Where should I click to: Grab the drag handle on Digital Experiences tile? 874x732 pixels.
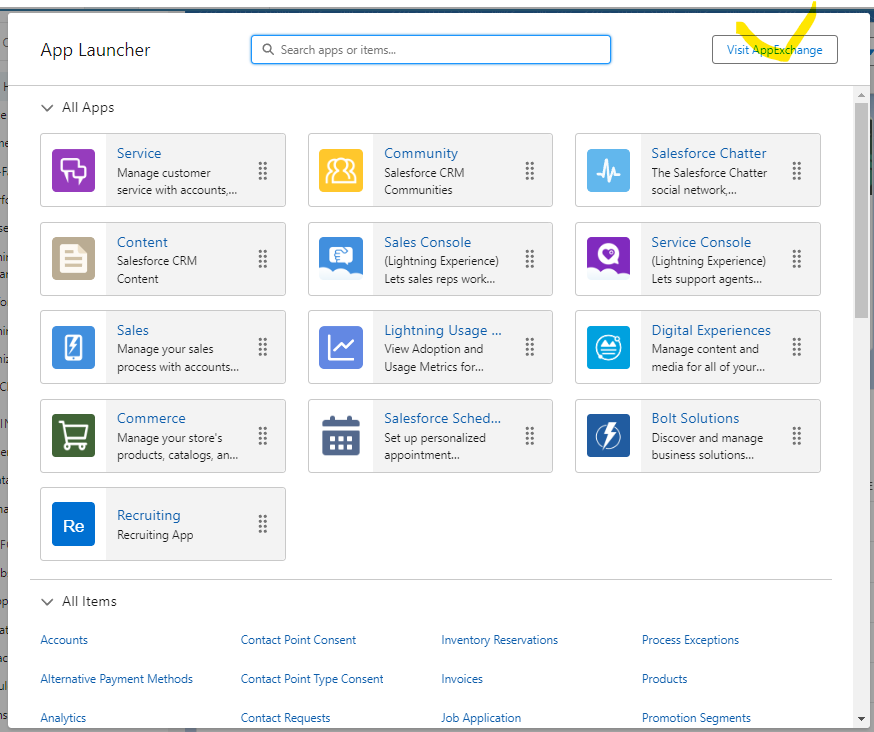tap(797, 347)
